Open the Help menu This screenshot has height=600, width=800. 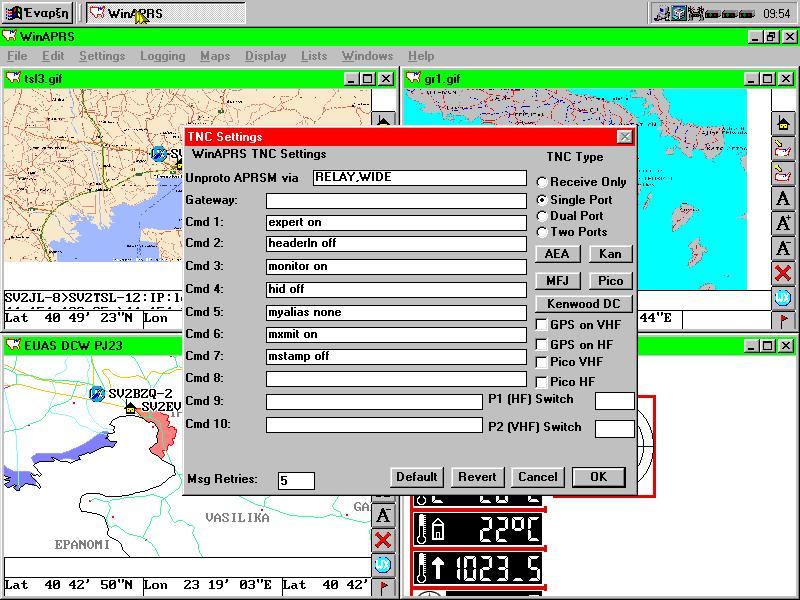point(421,56)
